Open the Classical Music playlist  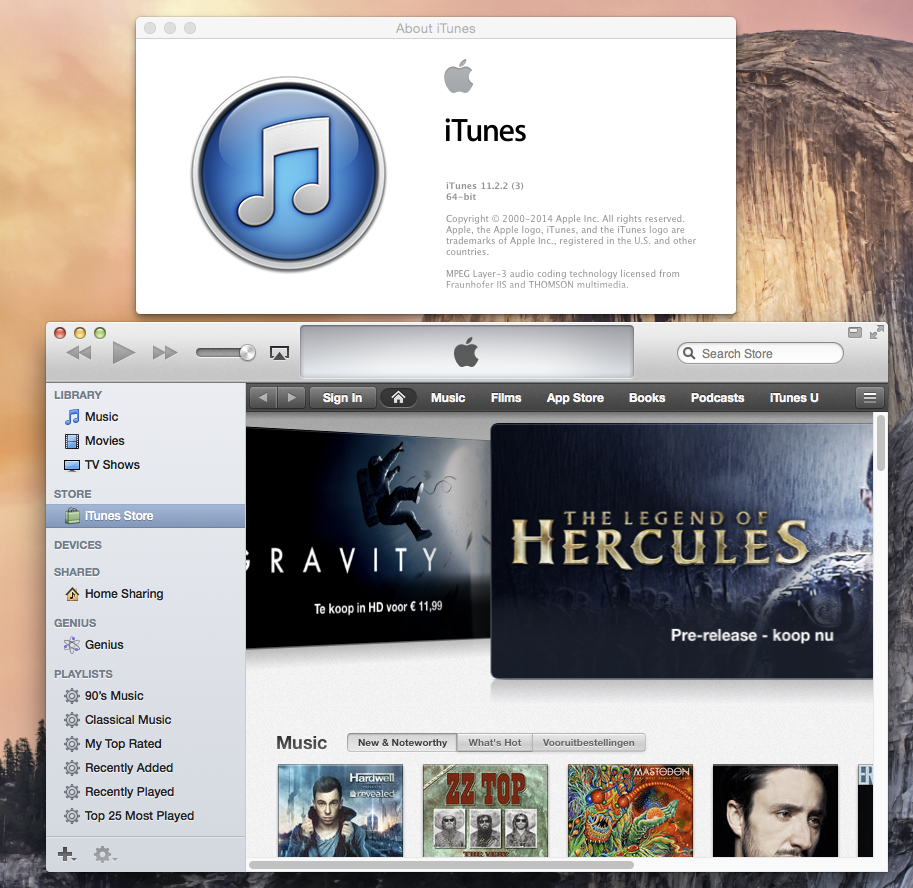click(146, 720)
